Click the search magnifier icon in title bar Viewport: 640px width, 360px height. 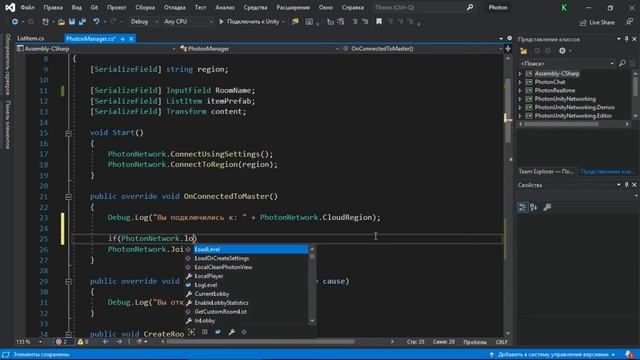(x=470, y=7)
